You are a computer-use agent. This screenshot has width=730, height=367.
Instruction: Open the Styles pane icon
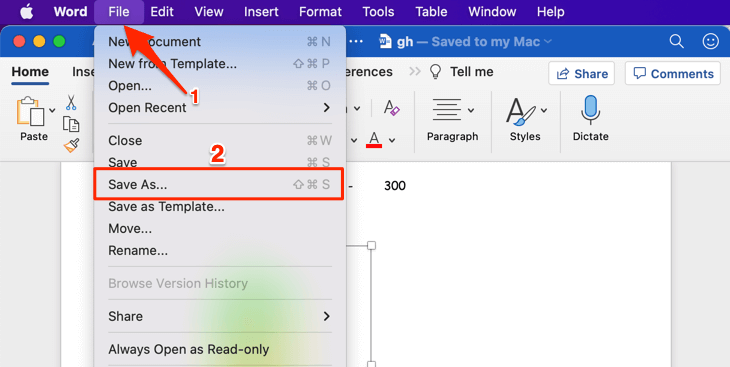pyautogui.click(x=521, y=111)
